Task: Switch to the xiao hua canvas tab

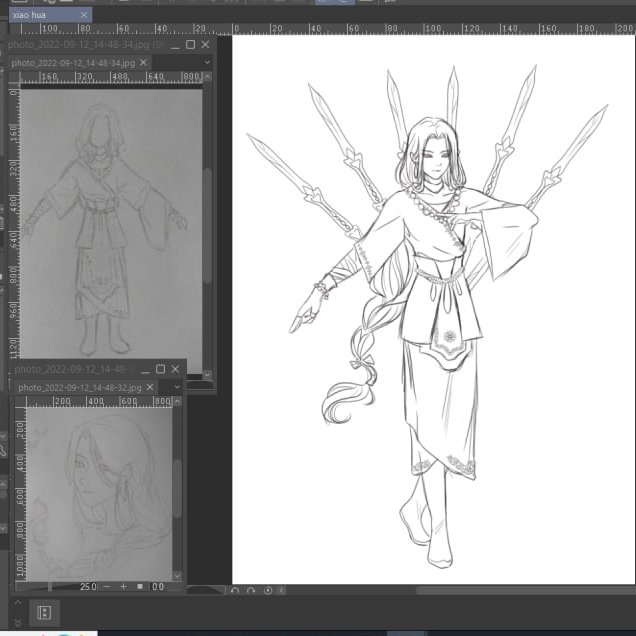Action: (x=50, y=15)
